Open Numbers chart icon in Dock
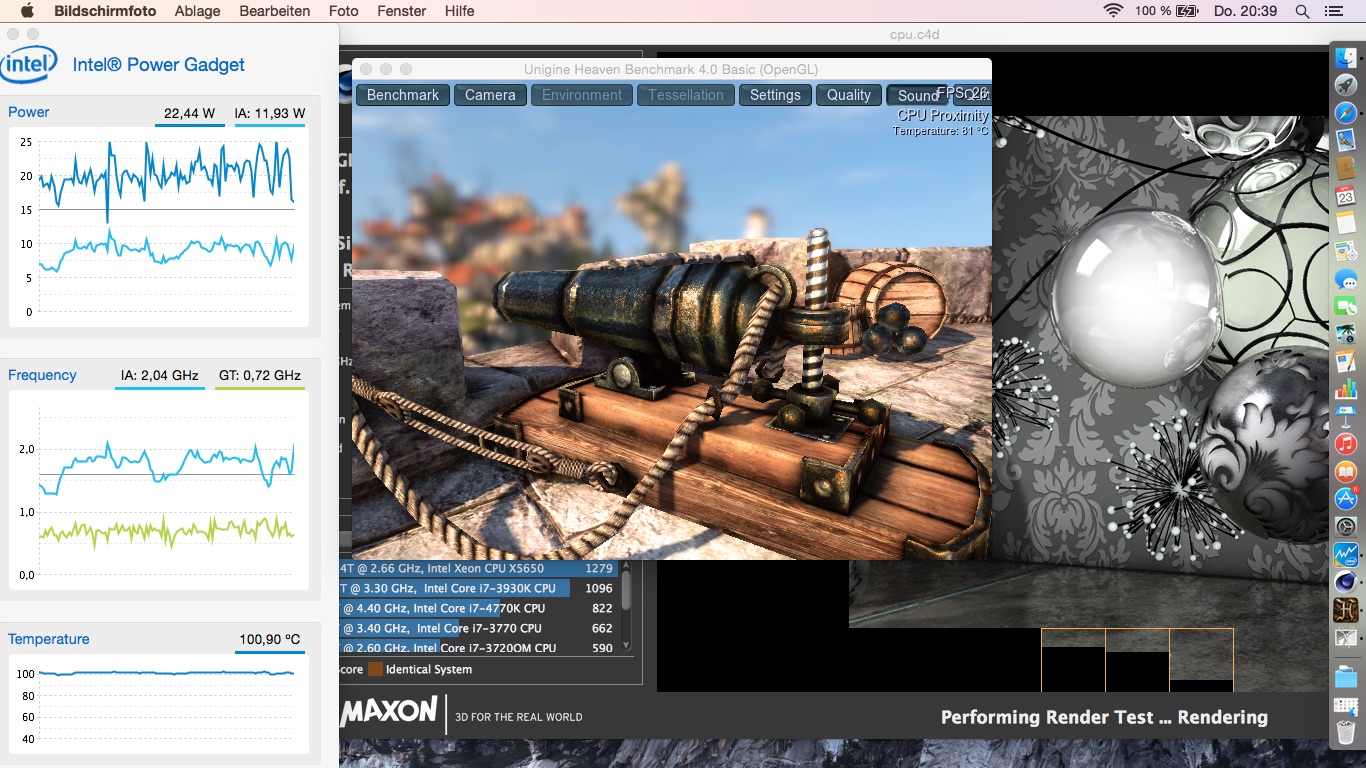This screenshot has width=1366, height=768. click(x=1346, y=388)
